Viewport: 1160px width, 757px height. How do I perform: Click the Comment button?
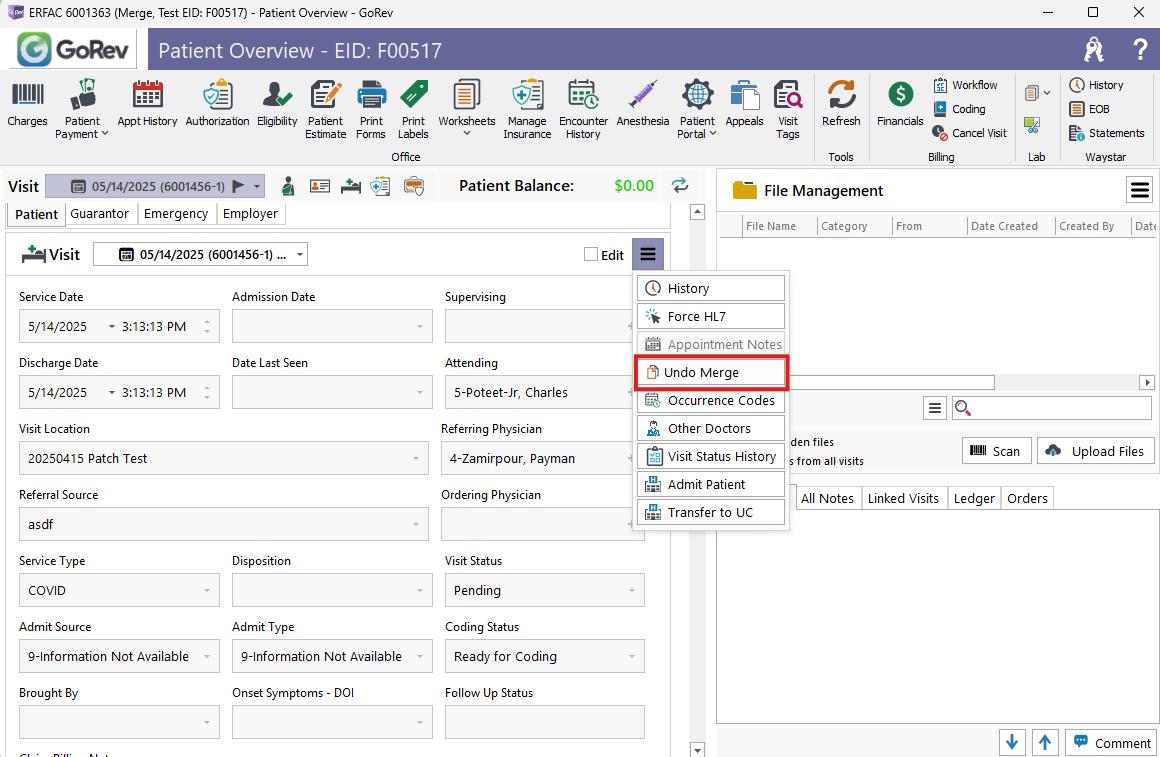[1112, 742]
